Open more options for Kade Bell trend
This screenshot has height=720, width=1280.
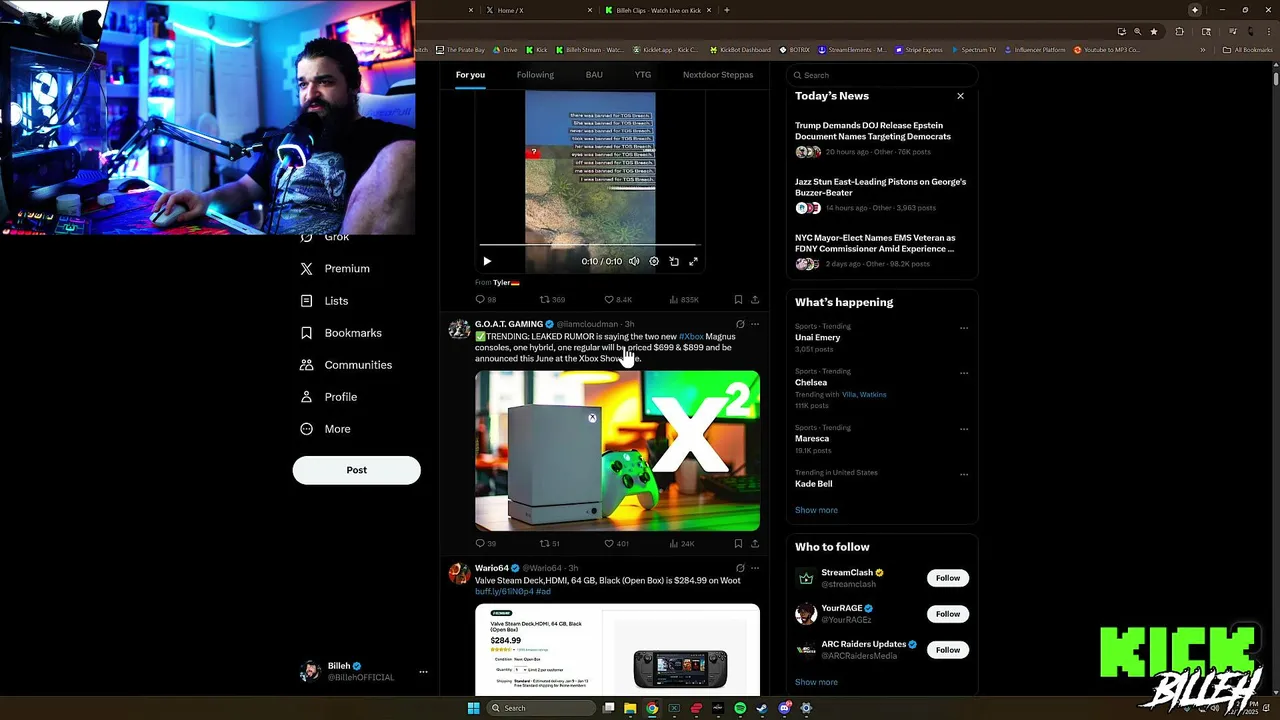pos(964,474)
